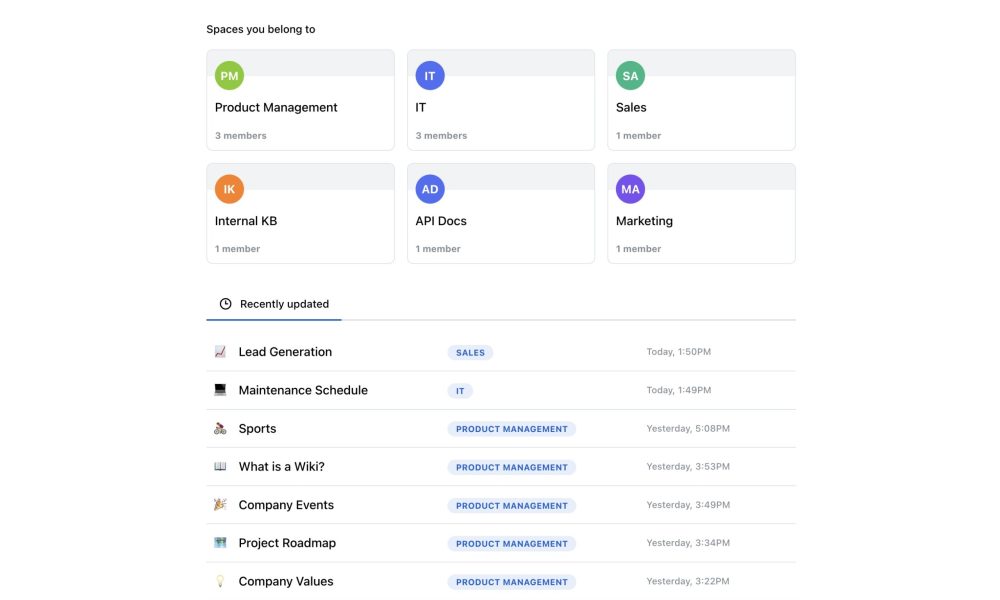
Task: Open the What is a Wiki? page
Action: click(281, 467)
